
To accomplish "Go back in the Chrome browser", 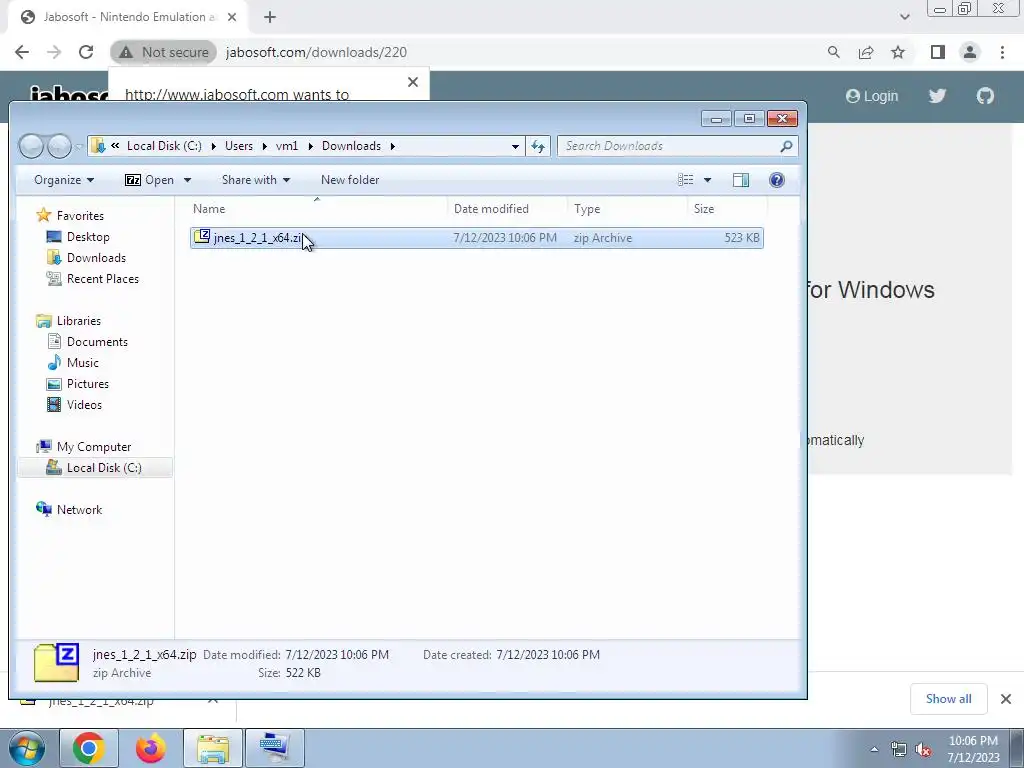I will click(22, 52).
